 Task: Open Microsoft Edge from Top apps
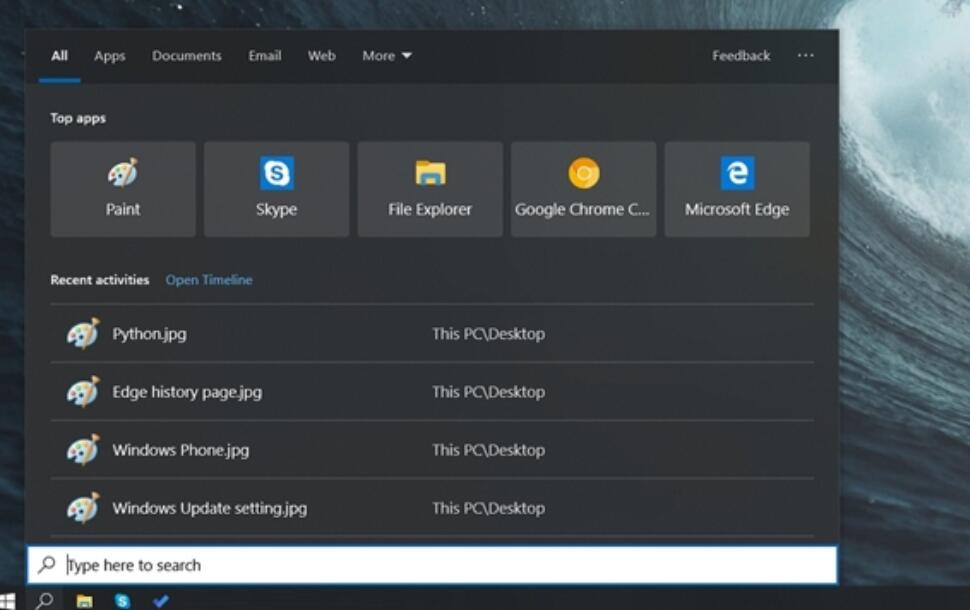tap(737, 189)
